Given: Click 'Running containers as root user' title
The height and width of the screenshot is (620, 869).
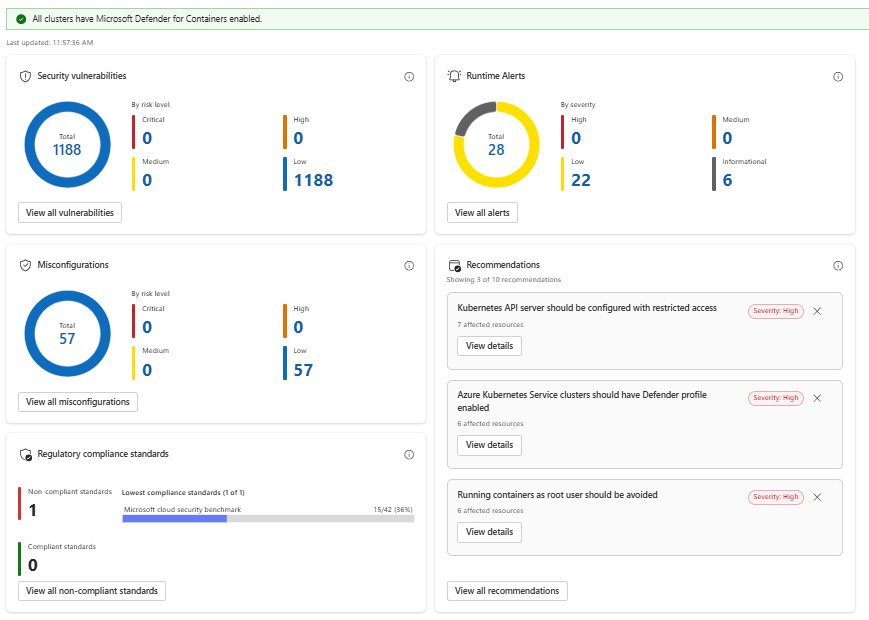Looking at the screenshot, I should coord(558,495).
